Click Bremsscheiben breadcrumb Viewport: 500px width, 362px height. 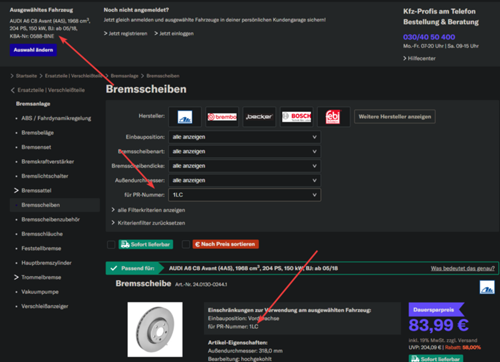coord(163,76)
